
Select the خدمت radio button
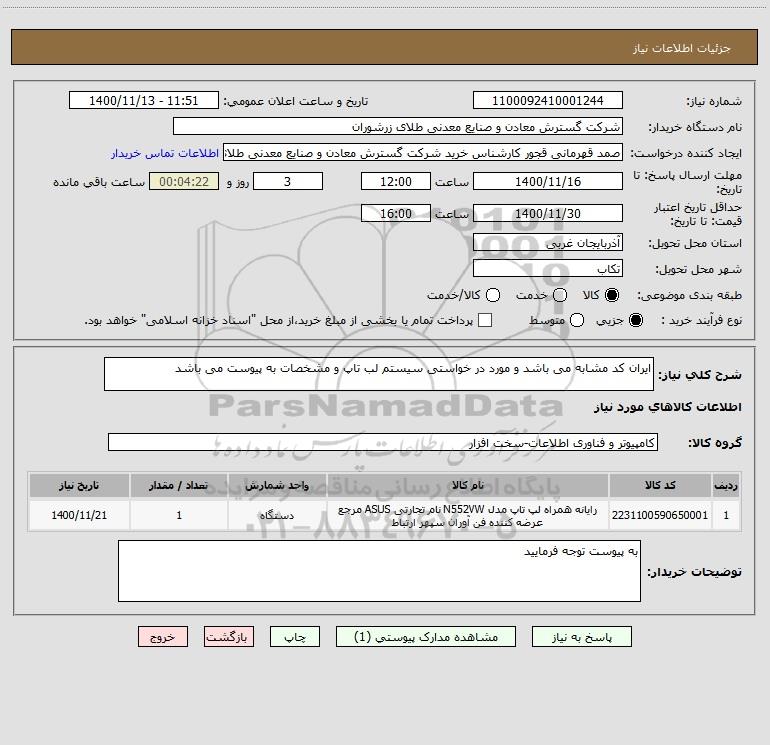click(560, 295)
